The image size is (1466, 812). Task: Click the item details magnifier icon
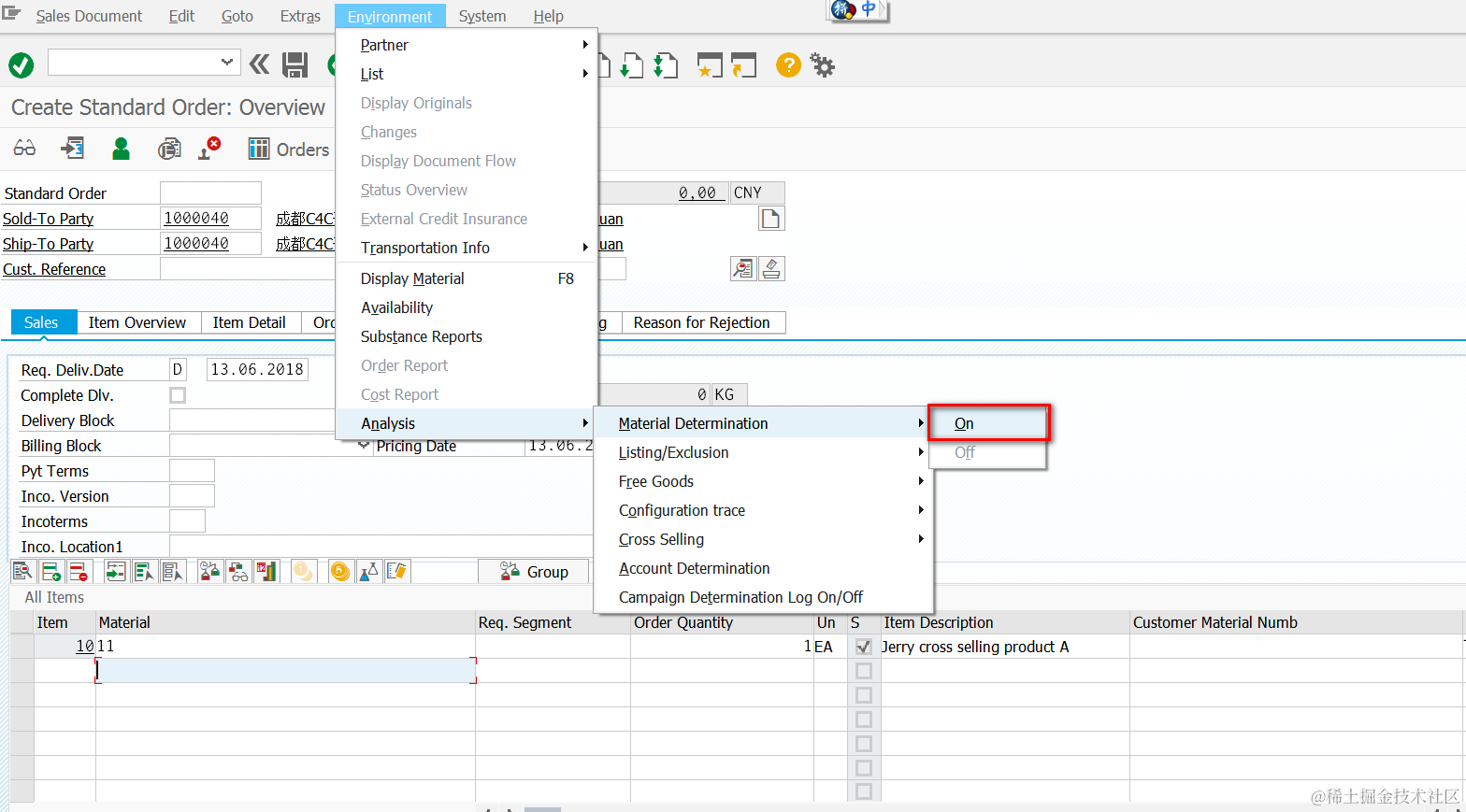pyautogui.click(x=23, y=571)
